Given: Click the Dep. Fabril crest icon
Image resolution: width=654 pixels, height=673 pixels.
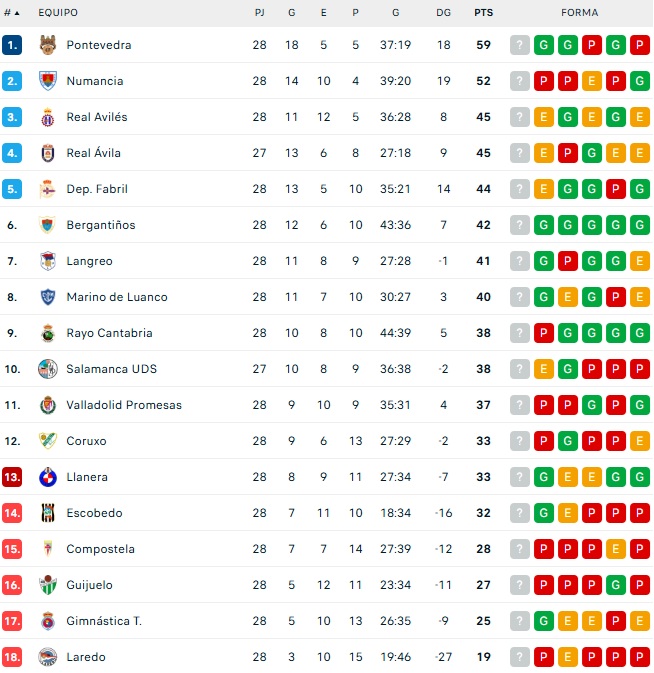Looking at the screenshot, I should click(x=47, y=189).
